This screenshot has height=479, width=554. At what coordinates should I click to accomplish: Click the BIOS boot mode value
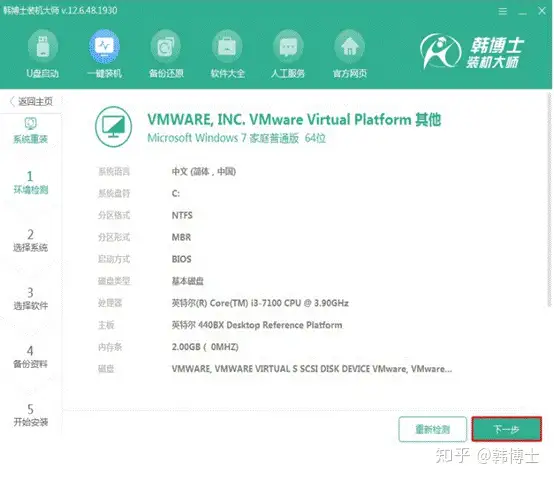[181, 259]
